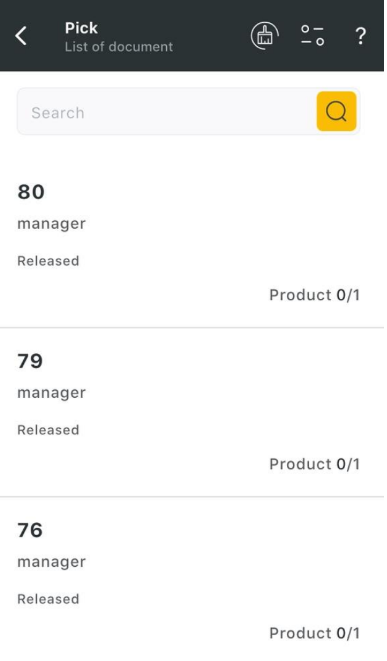Screen dimensions: 387x661
Task: Click Product 0/1 count for document 76
Action: pyautogui.click(x=314, y=633)
